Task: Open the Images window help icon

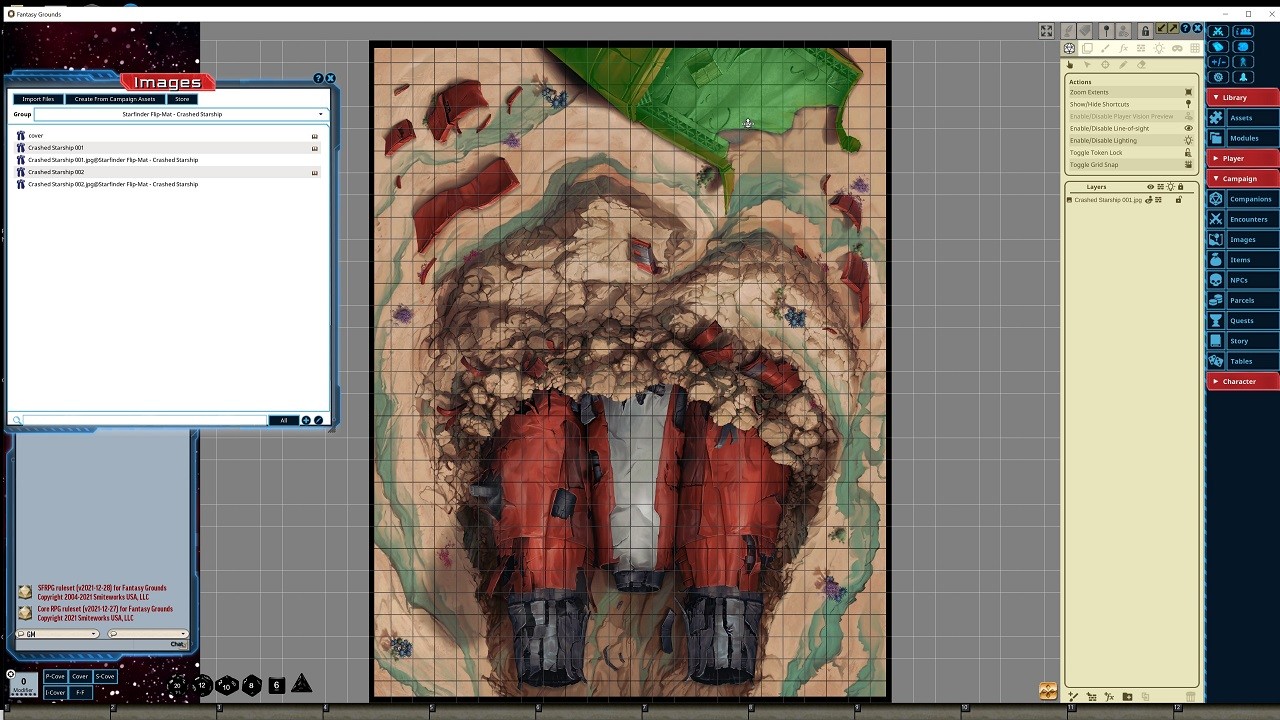Action: point(319,78)
